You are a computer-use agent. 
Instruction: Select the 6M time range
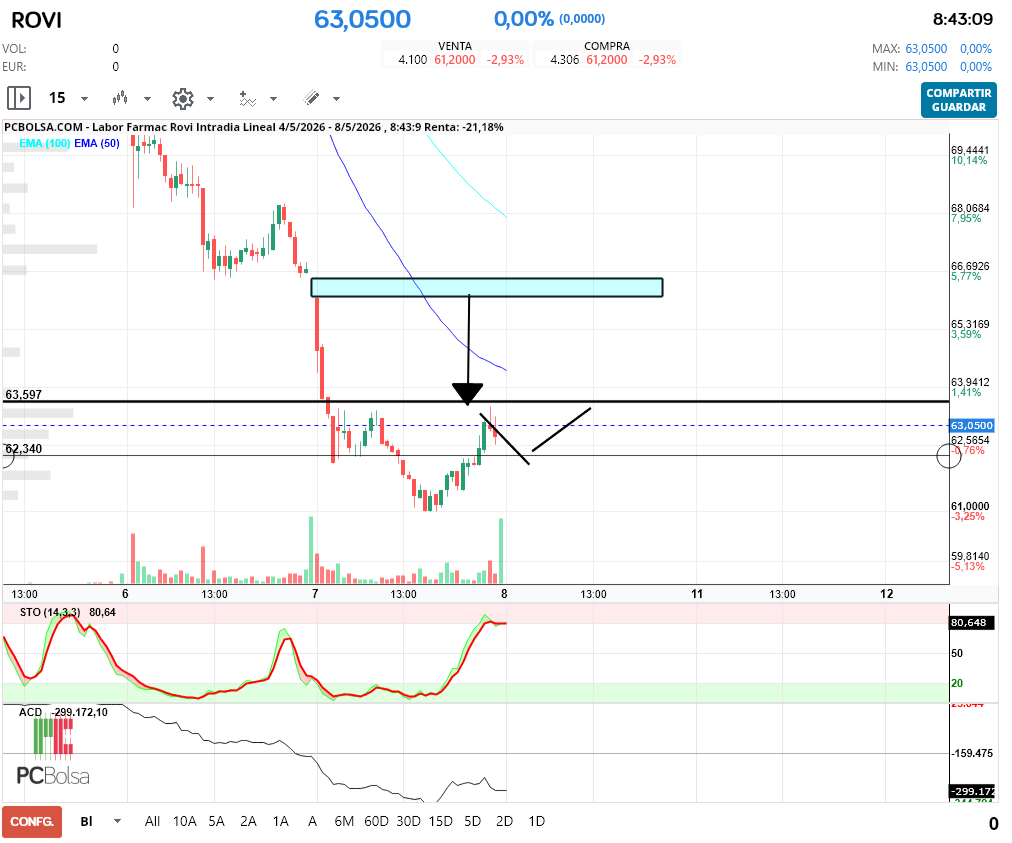pos(344,821)
